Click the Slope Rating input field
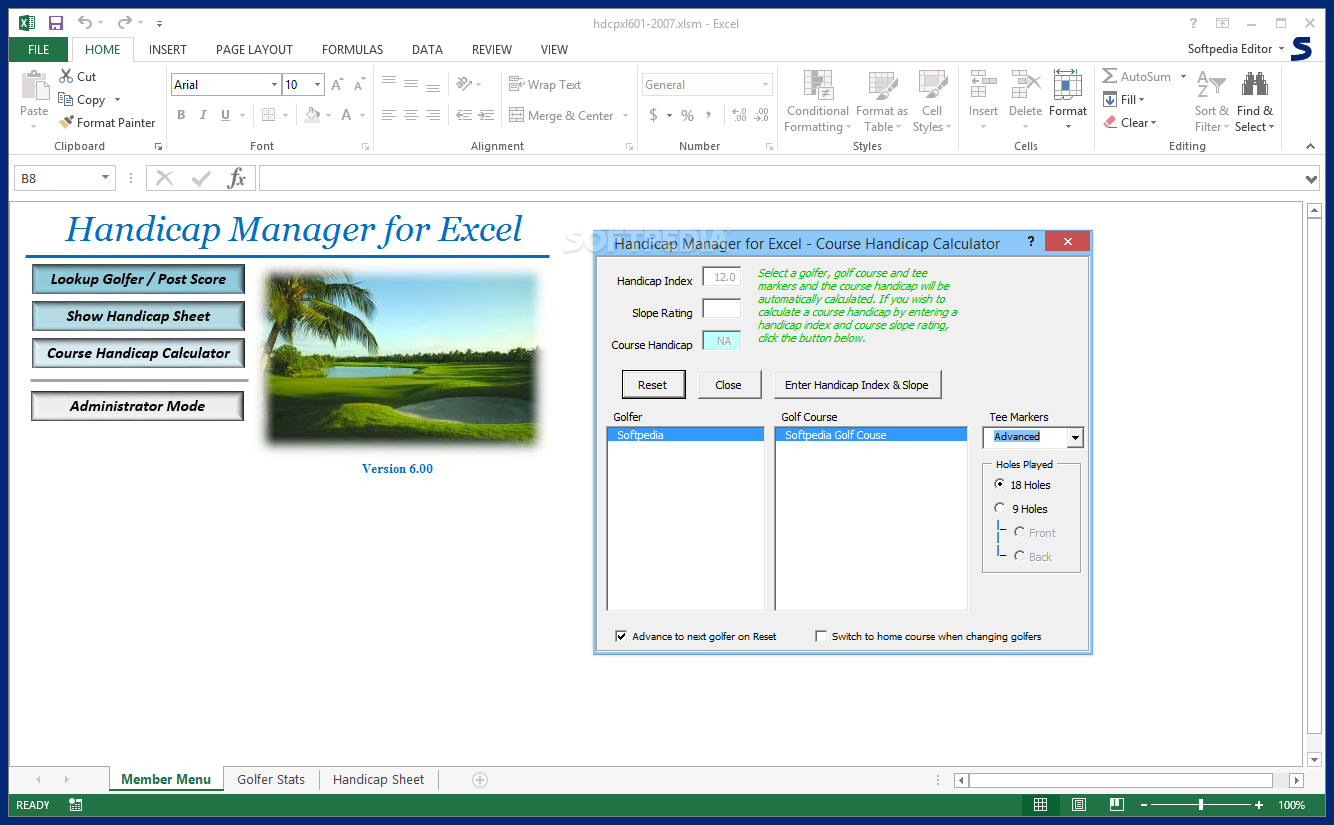 722,309
